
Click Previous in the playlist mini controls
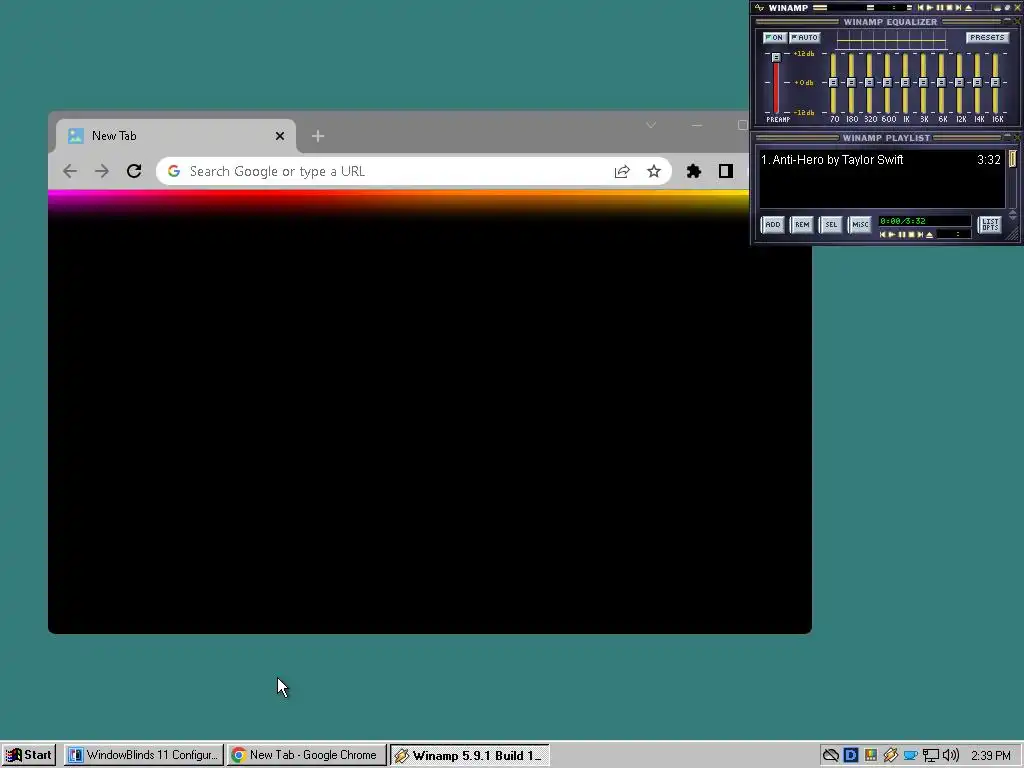point(883,234)
